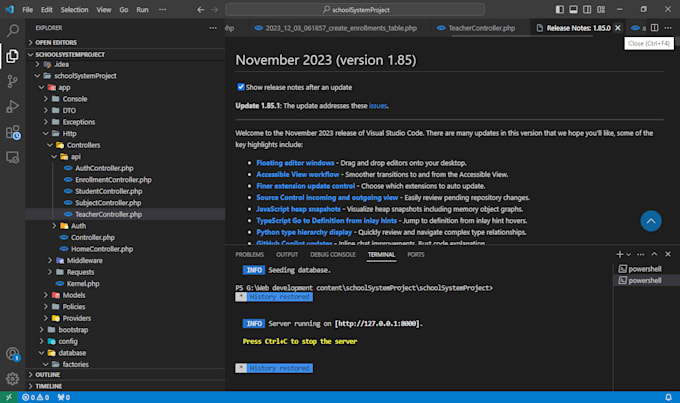Create a new terminal with plus icon
The width and height of the screenshot is (680, 403).
(619, 254)
